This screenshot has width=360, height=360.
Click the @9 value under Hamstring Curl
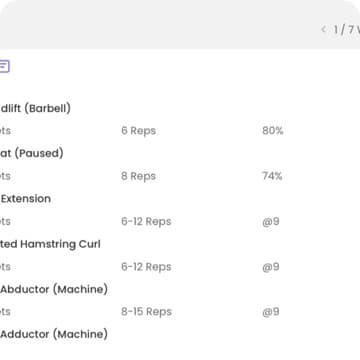tap(271, 267)
